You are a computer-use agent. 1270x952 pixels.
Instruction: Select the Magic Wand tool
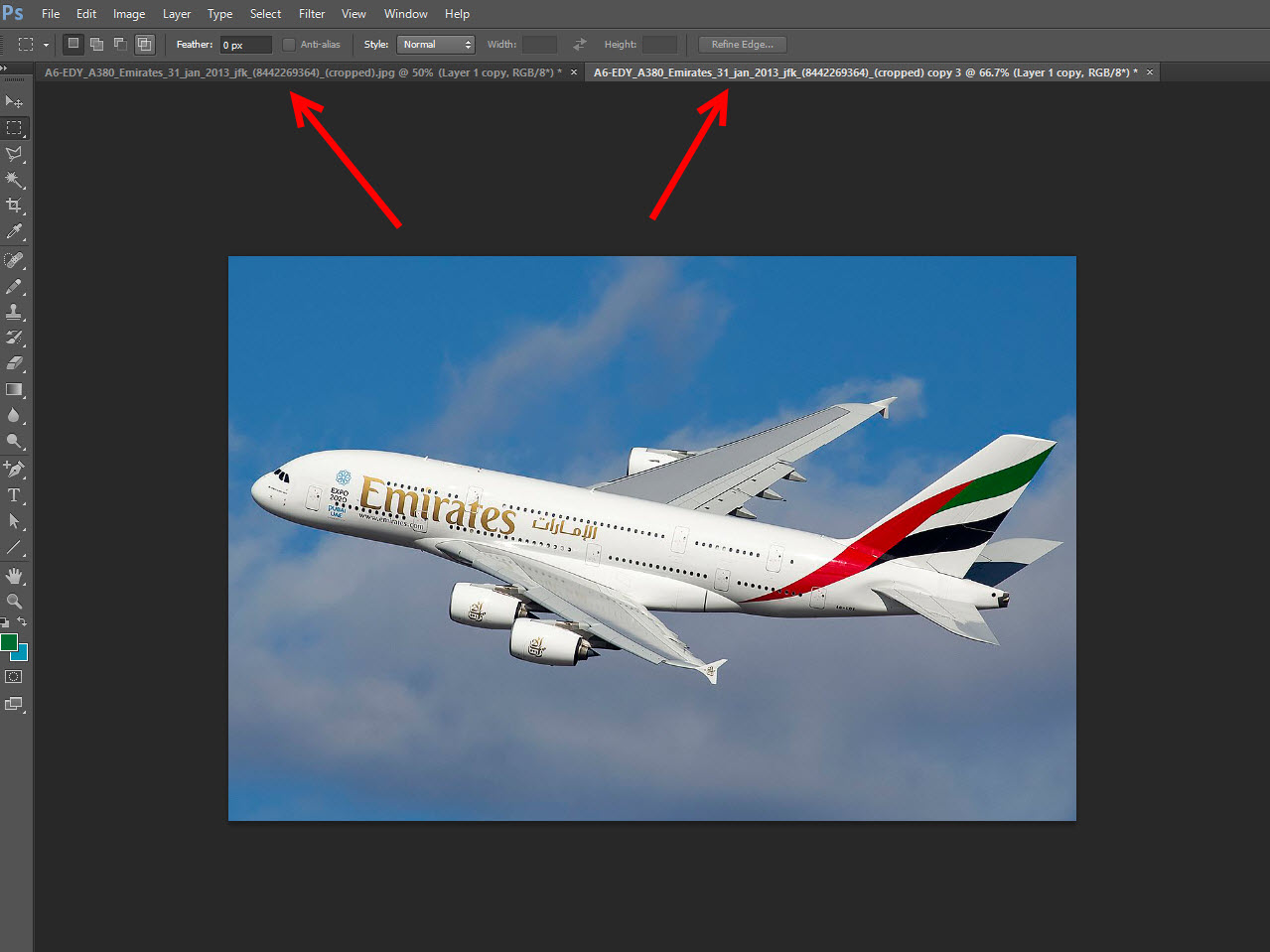click(x=14, y=180)
